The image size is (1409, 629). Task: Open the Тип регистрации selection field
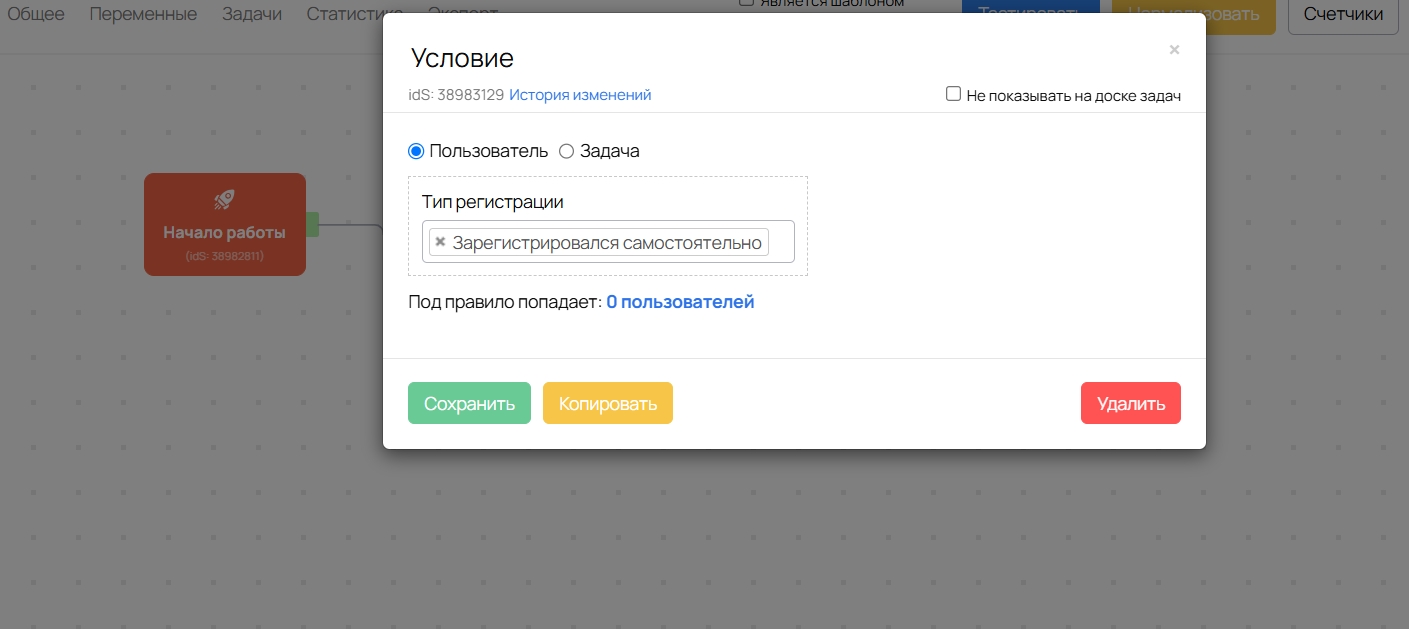(x=780, y=242)
